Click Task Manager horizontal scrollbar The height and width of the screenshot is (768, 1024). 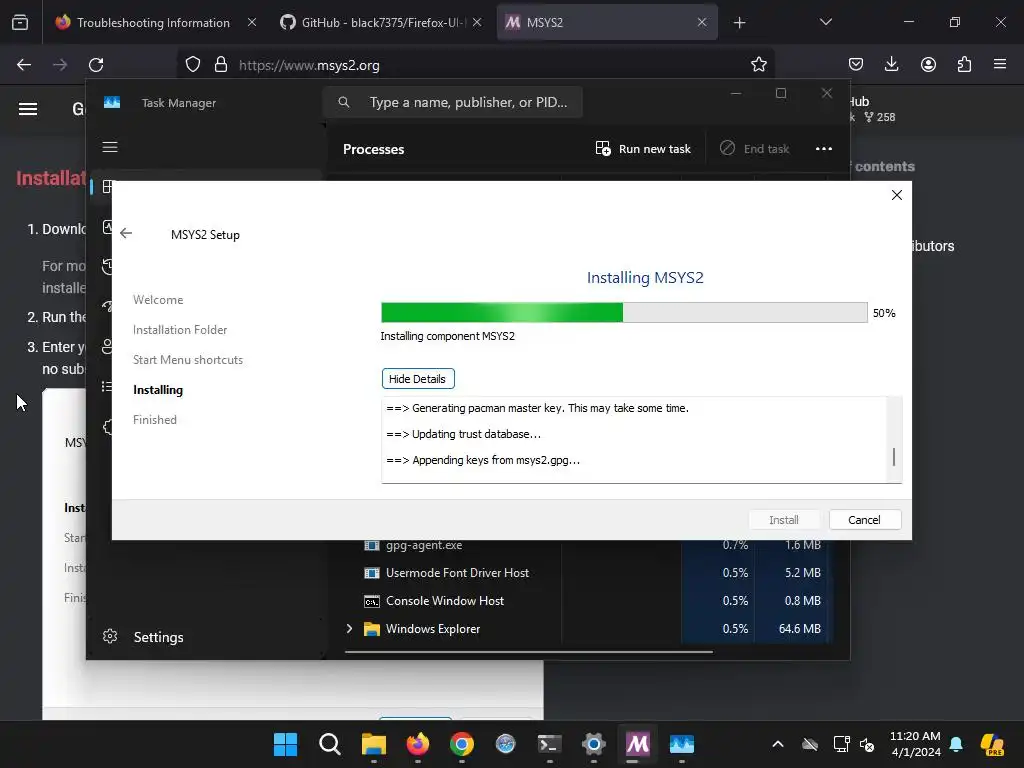coord(529,651)
